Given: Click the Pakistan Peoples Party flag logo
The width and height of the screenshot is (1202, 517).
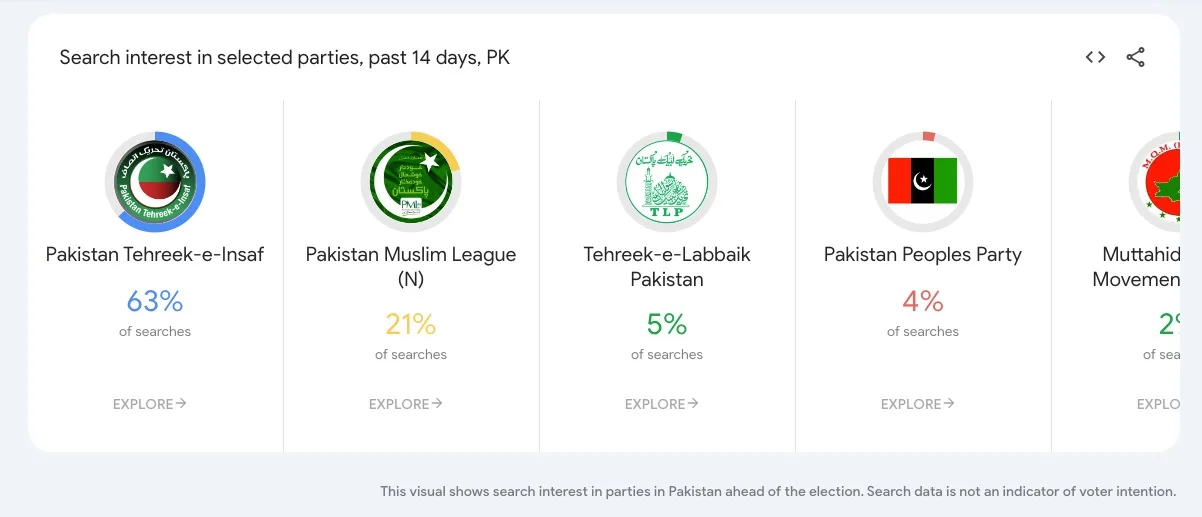Looking at the screenshot, I should [x=923, y=182].
